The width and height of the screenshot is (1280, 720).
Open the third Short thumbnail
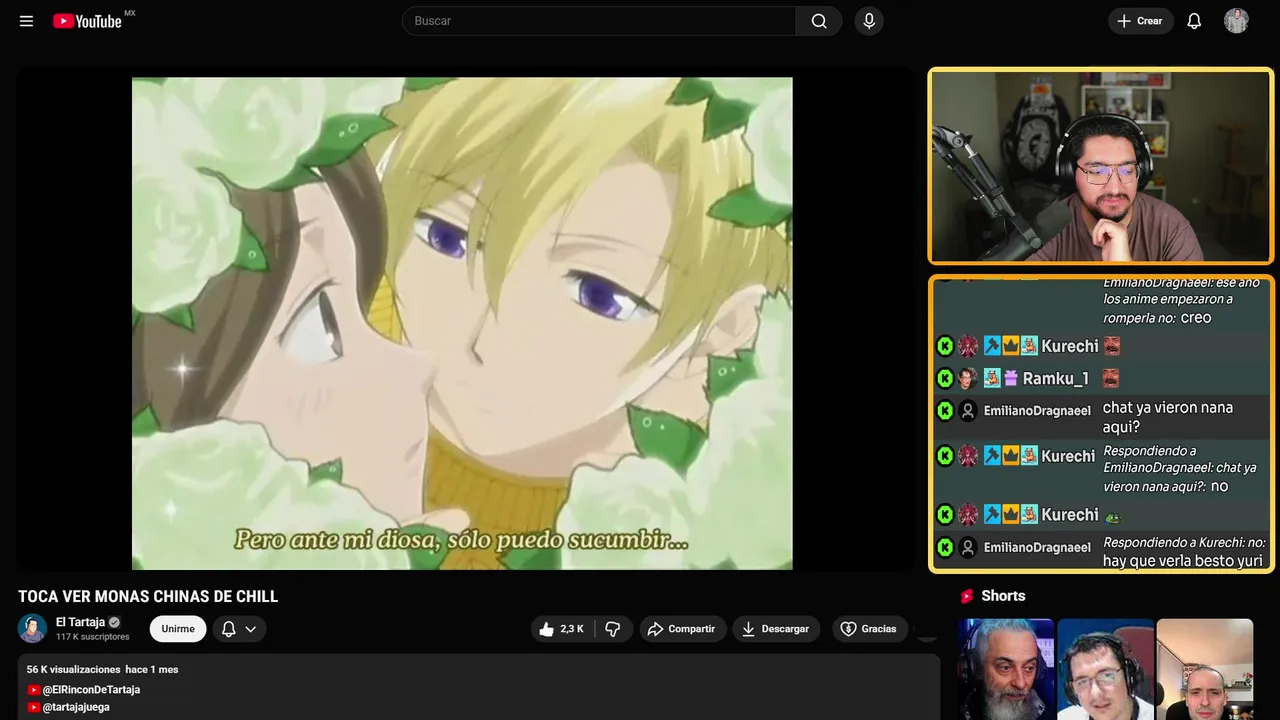click(1204, 669)
